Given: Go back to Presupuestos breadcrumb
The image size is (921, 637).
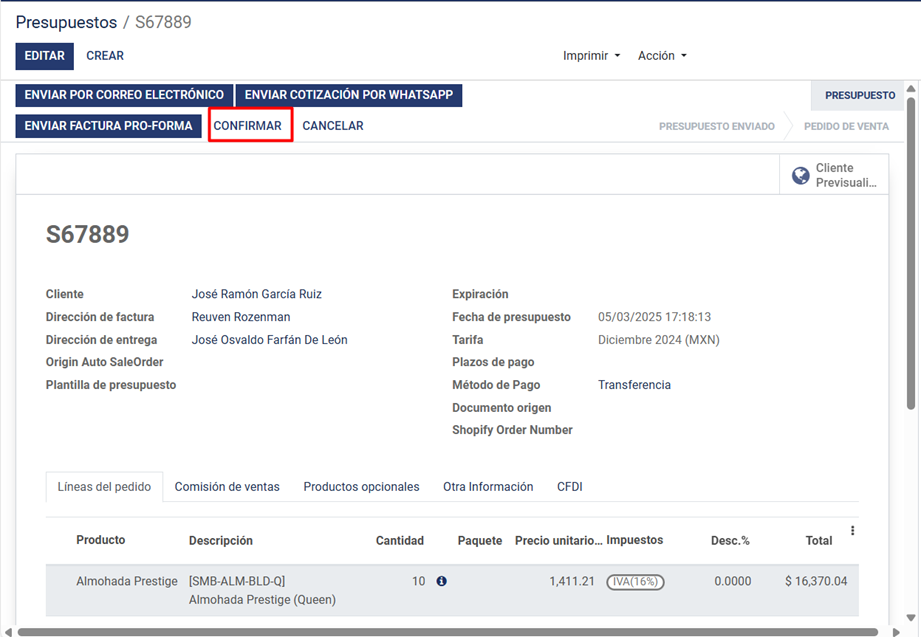Looking at the screenshot, I should point(66,22).
